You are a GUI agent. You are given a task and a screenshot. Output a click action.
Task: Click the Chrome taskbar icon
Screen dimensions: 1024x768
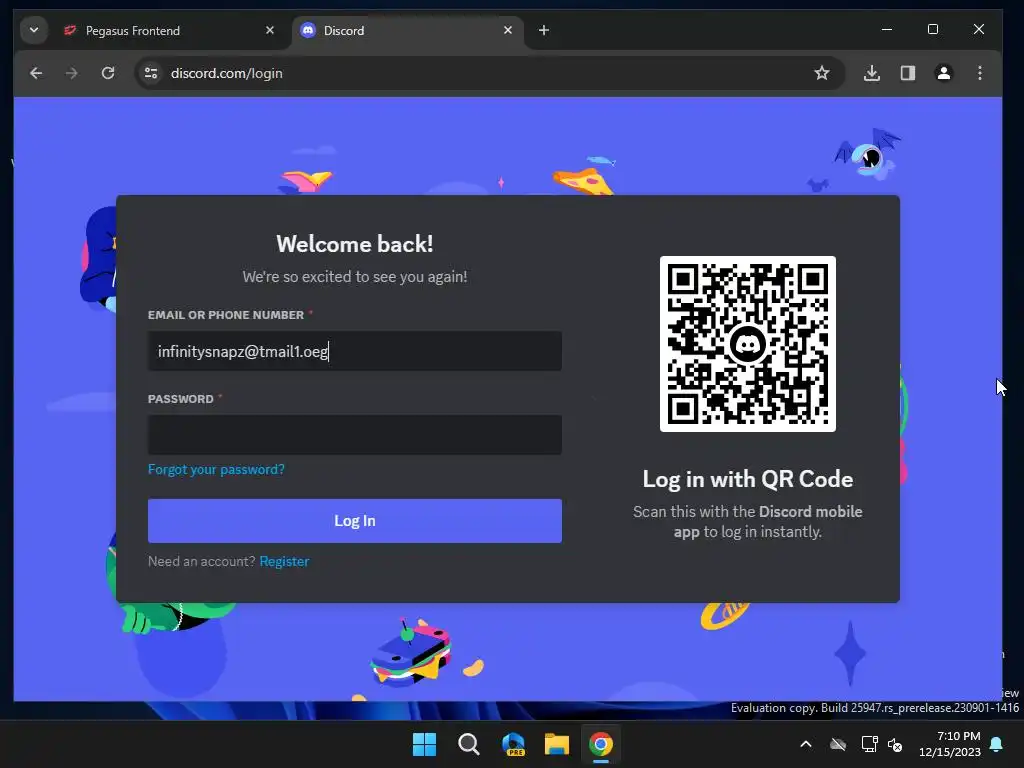point(601,744)
